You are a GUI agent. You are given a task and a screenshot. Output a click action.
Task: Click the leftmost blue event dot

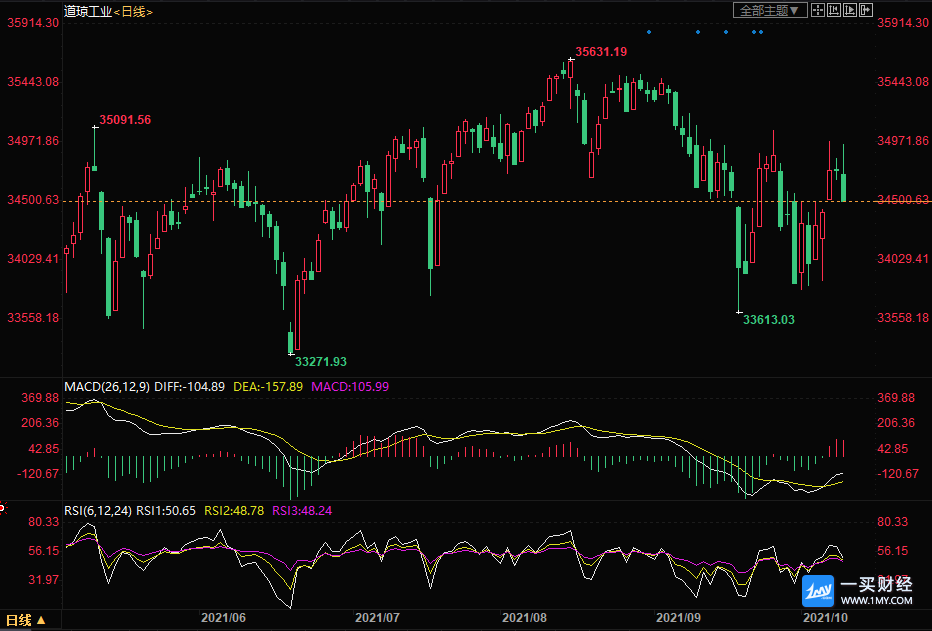tap(649, 32)
